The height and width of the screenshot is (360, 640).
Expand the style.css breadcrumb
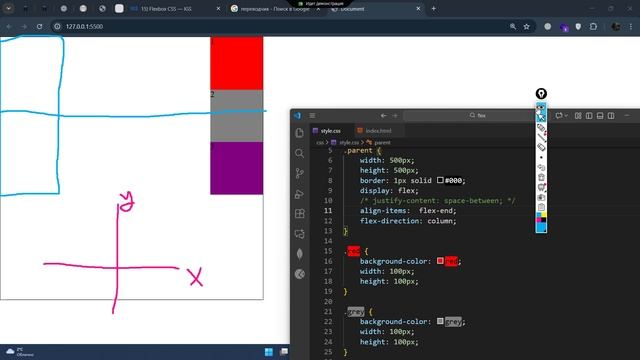click(345, 142)
